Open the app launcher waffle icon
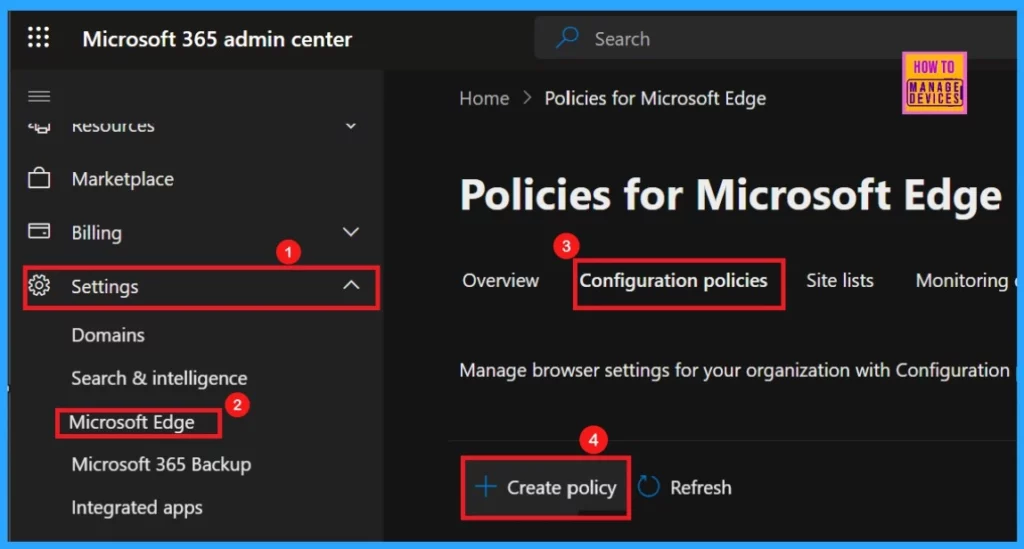Screen dimensions: 1024x549 (39, 37)
